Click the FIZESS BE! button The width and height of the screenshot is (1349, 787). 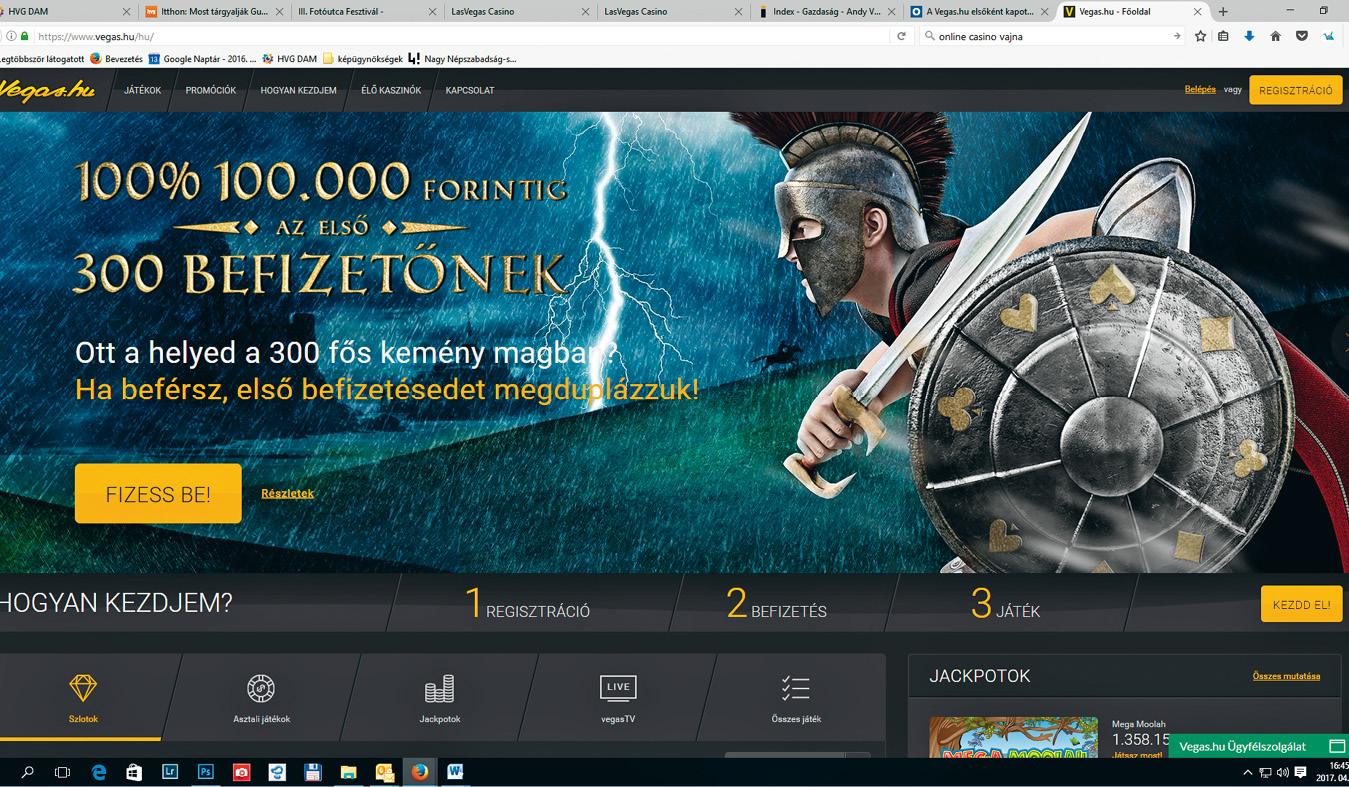[158, 494]
